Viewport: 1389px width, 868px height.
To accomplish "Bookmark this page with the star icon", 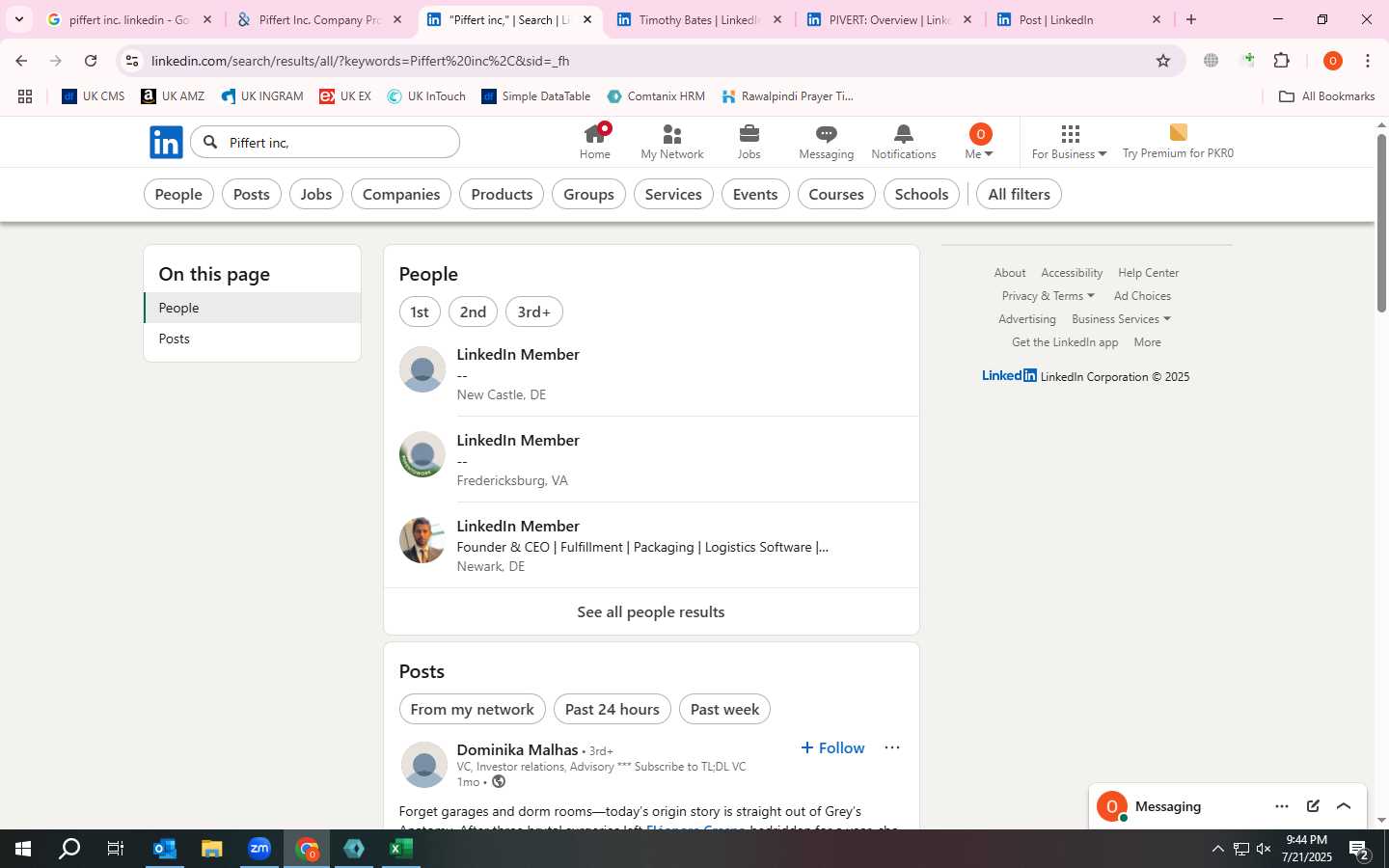I will coord(1163,61).
